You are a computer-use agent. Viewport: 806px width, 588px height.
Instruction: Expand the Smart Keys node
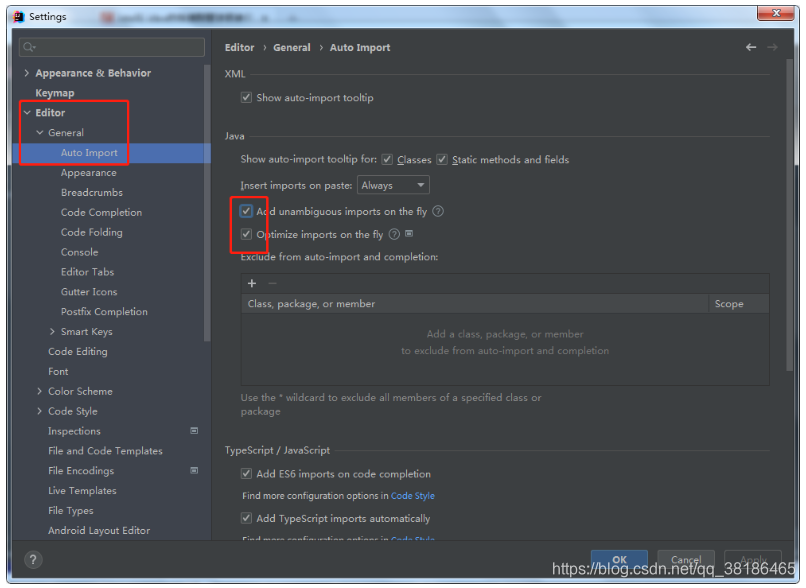(x=52, y=332)
